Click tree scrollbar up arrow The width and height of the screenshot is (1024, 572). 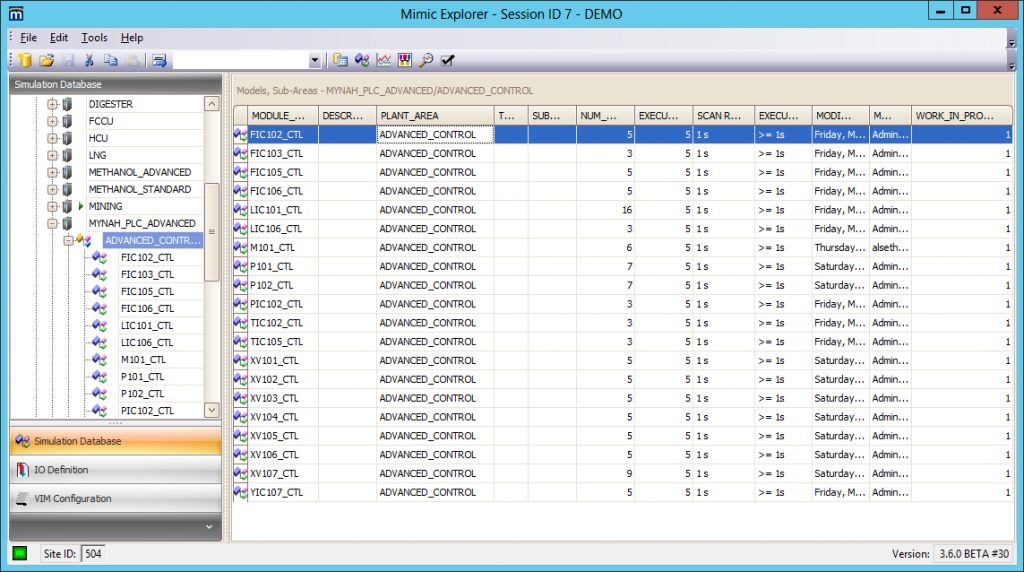[212, 104]
